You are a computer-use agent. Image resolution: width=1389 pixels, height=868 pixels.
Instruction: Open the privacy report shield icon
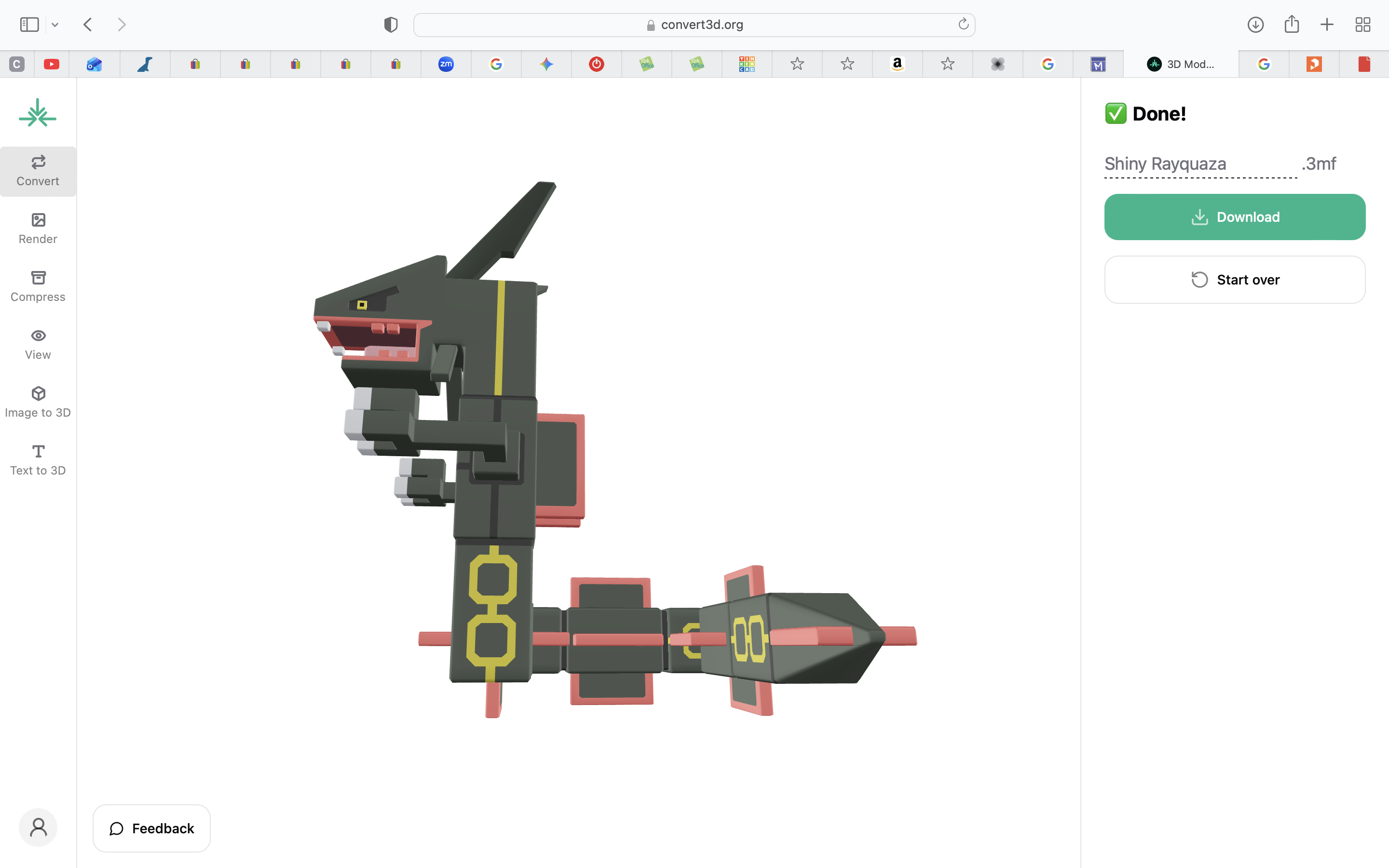coord(391,25)
